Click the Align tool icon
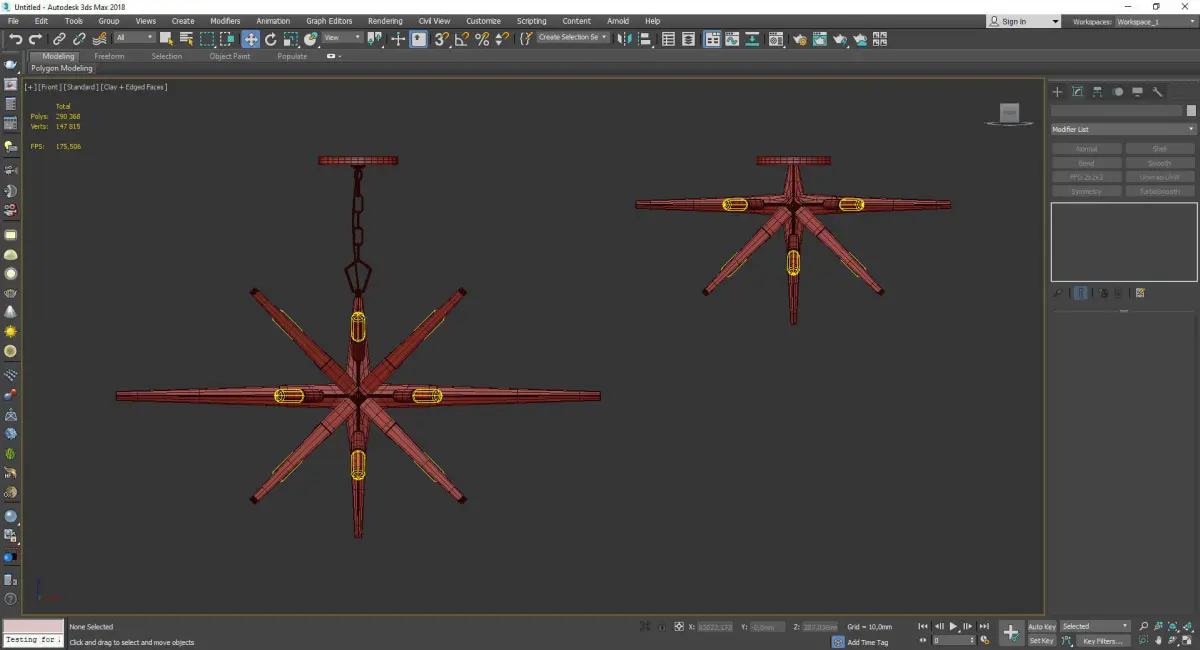This screenshot has width=1200, height=650. pos(645,39)
